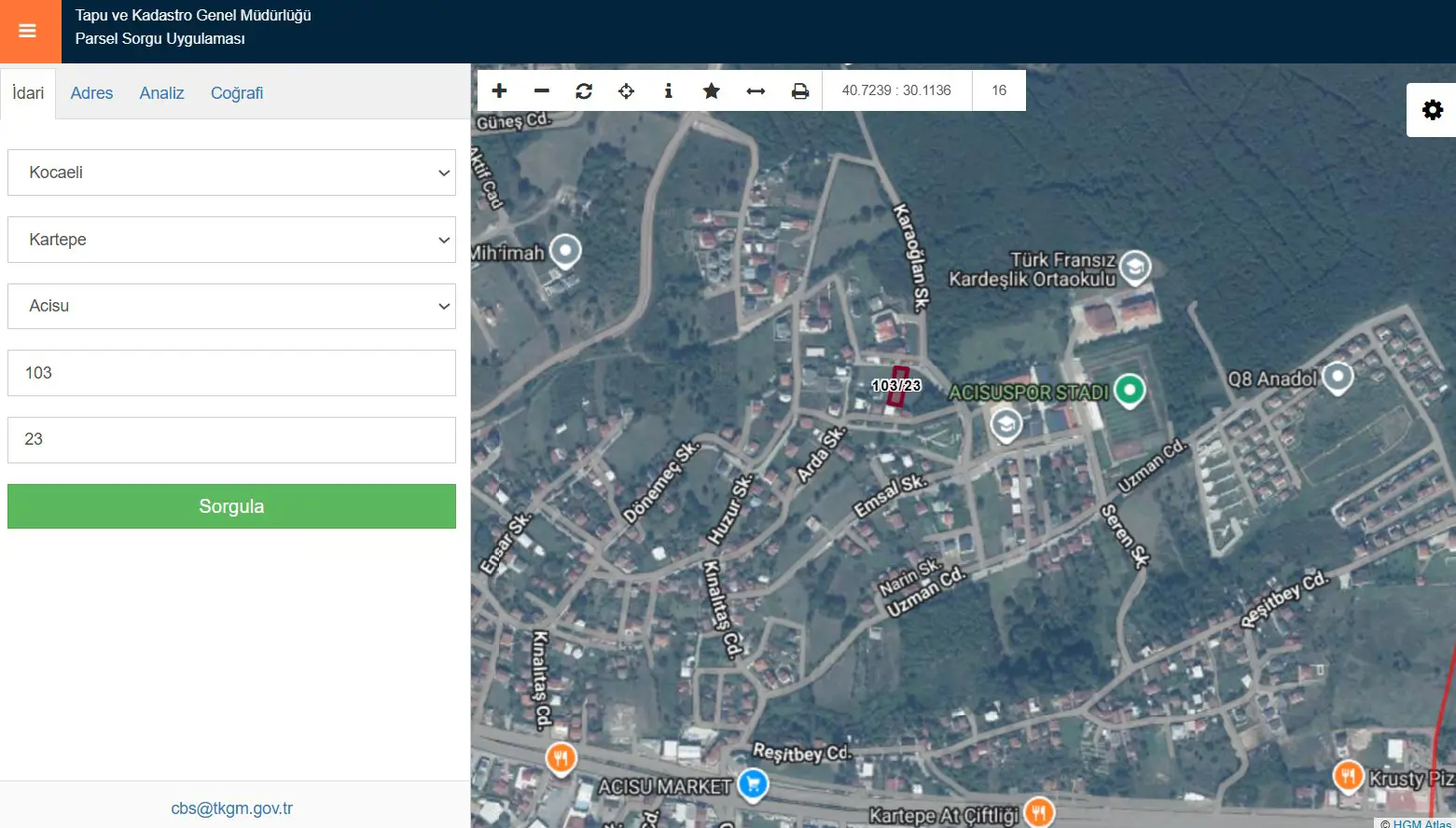1456x828 pixels.
Task: Click the refresh map icon
Action: click(584, 90)
